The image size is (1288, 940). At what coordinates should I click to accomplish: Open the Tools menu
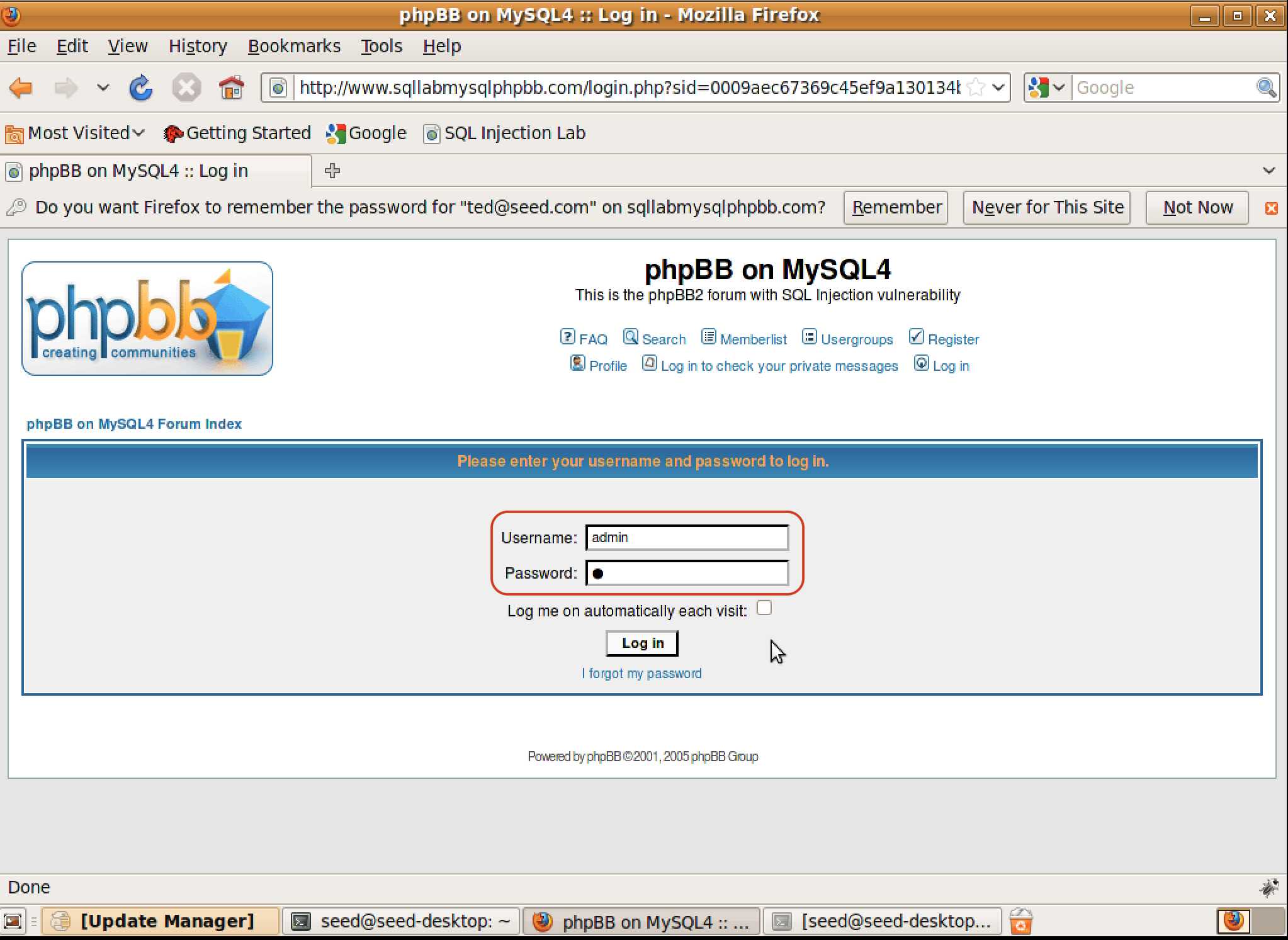(381, 46)
